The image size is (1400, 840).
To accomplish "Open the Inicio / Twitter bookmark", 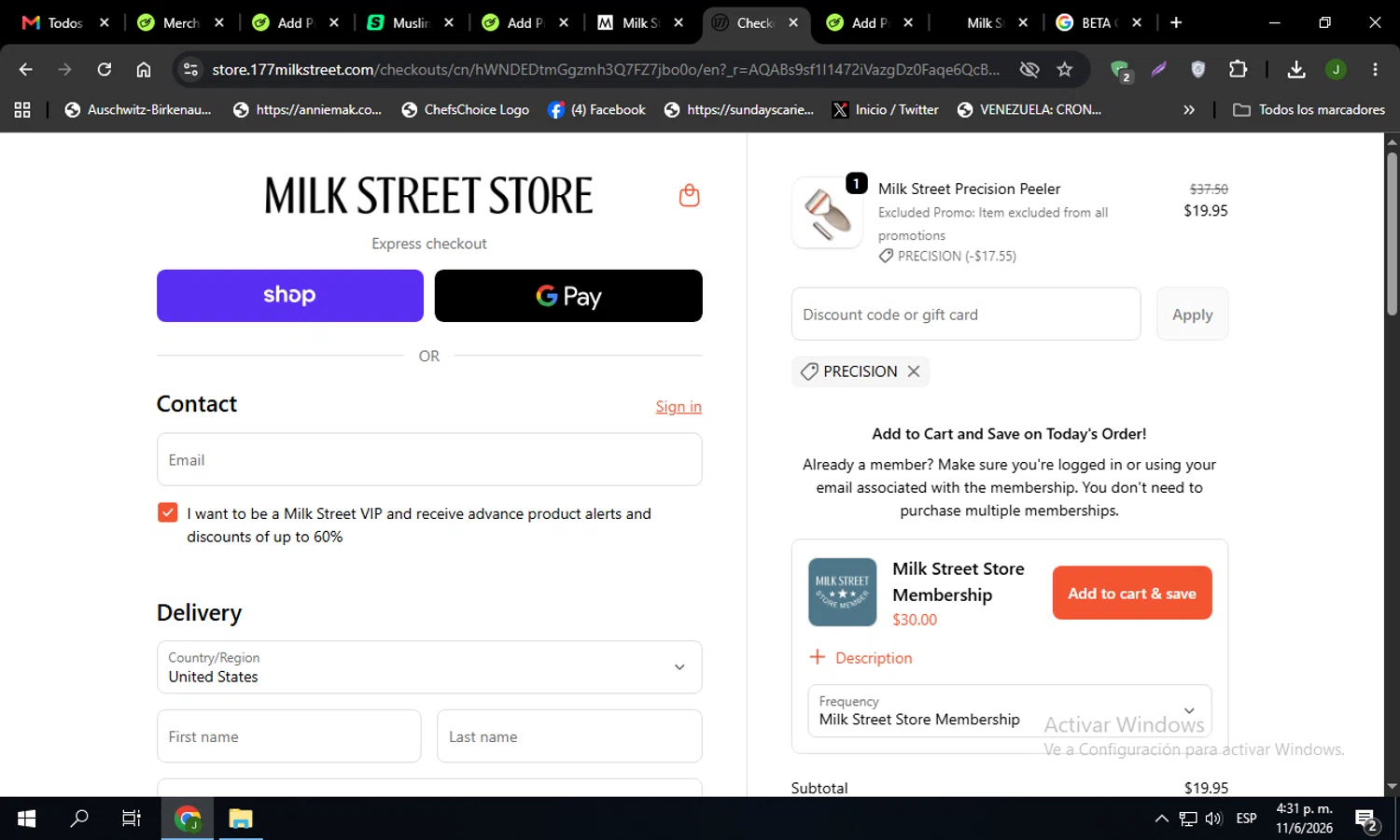I will [885, 110].
